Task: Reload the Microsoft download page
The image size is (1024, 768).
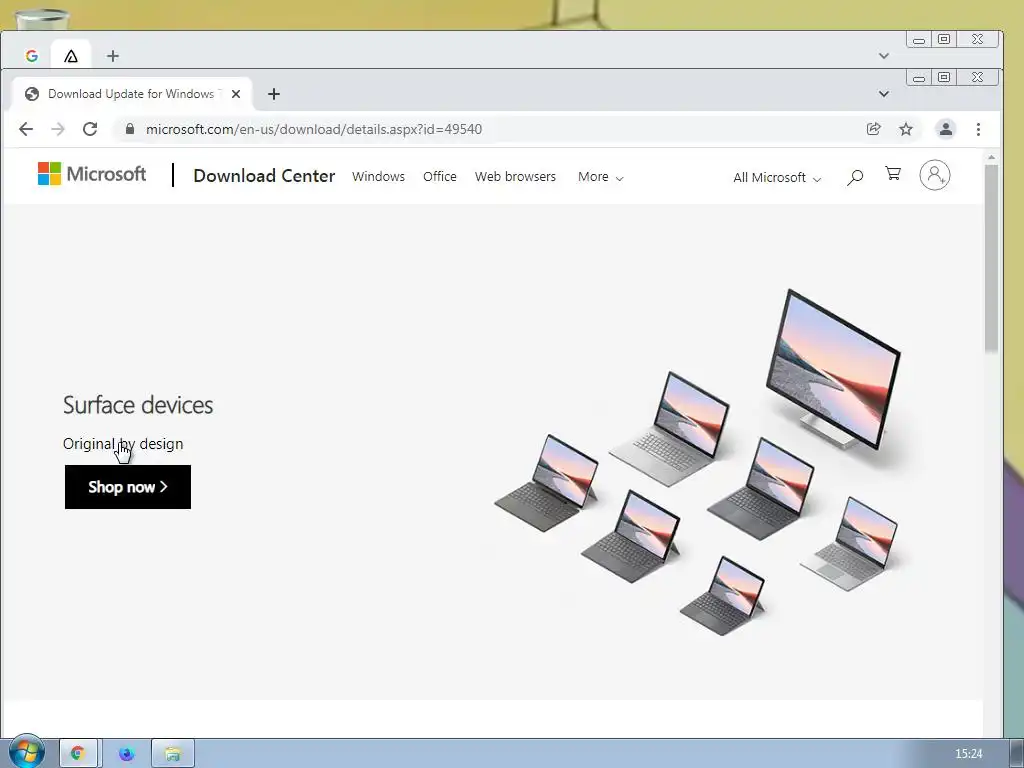Action: [x=90, y=129]
